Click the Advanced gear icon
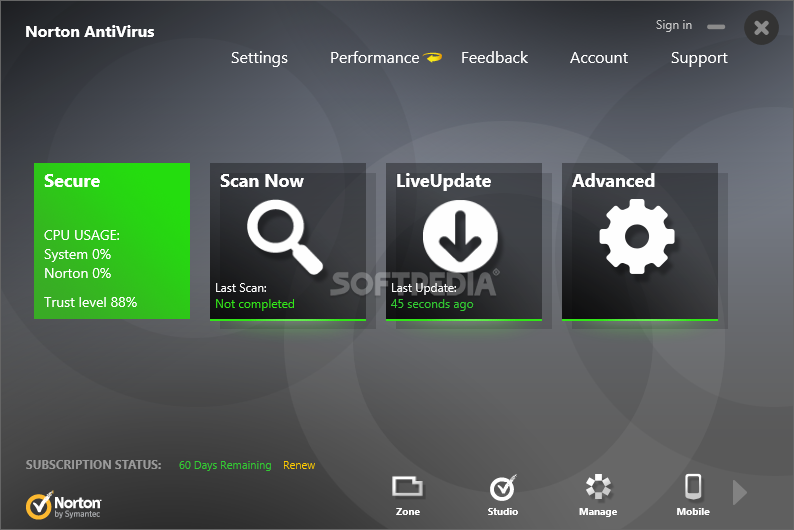Screen dimensions: 794x530 (637, 236)
